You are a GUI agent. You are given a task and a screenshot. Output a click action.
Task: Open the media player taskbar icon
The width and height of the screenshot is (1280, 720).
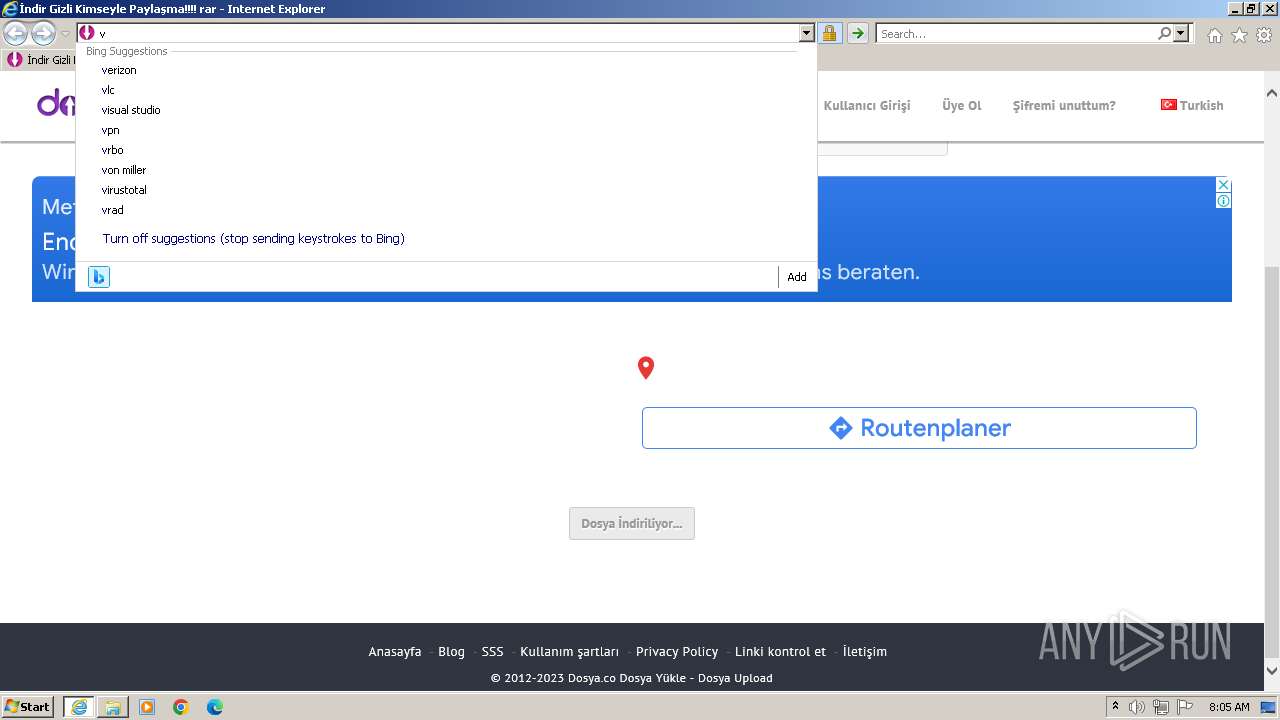[x=147, y=706]
